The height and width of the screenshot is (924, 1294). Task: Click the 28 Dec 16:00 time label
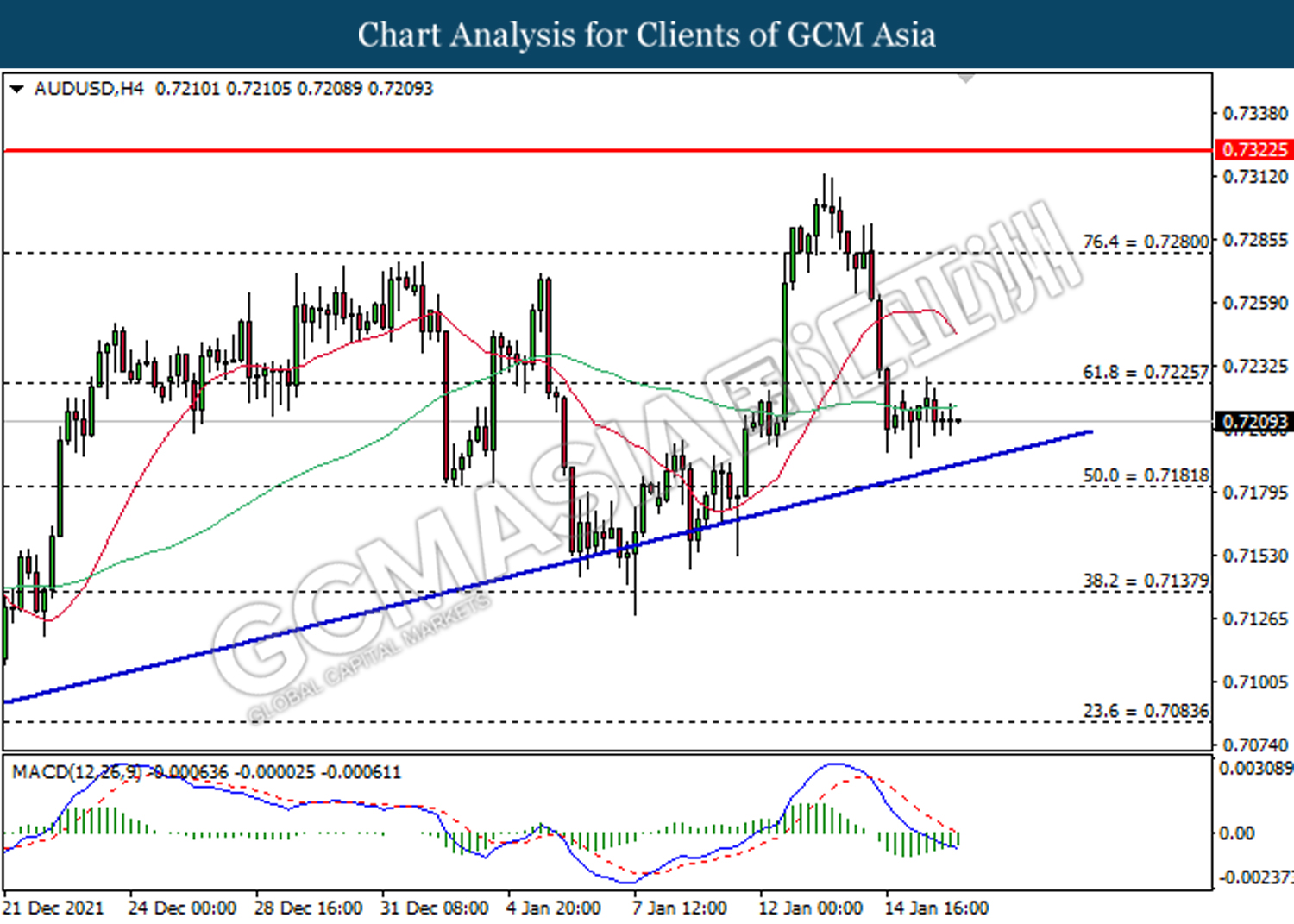(x=309, y=908)
